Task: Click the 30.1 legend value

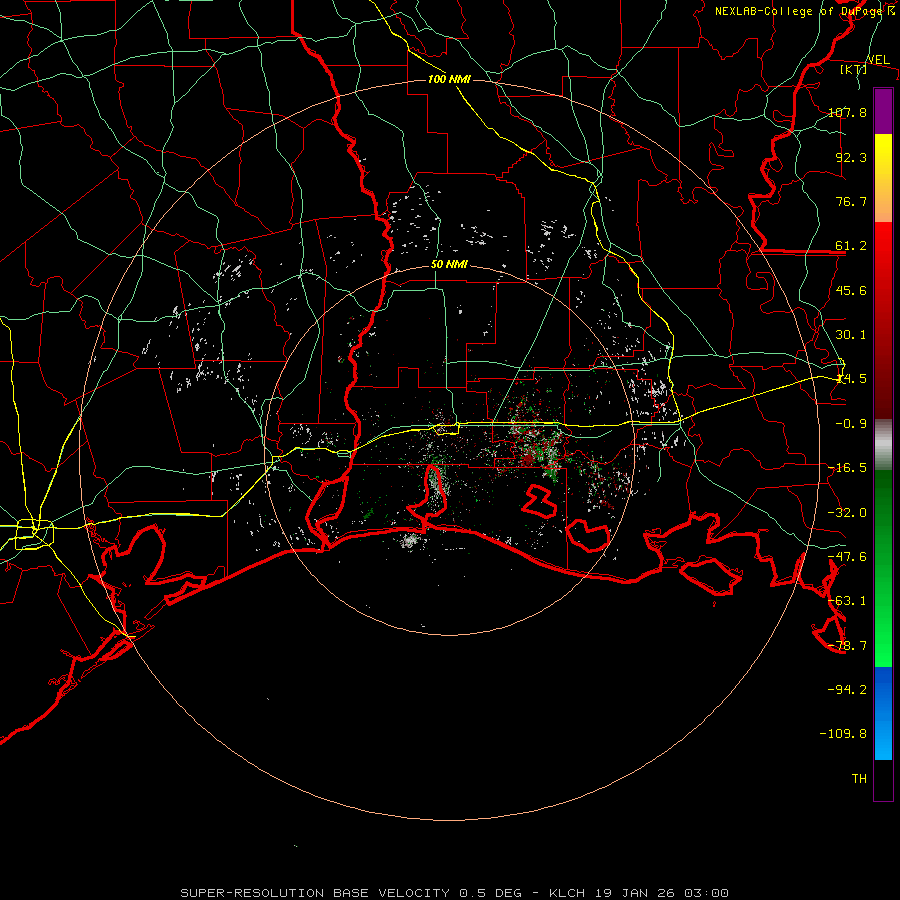Action: pos(851,335)
